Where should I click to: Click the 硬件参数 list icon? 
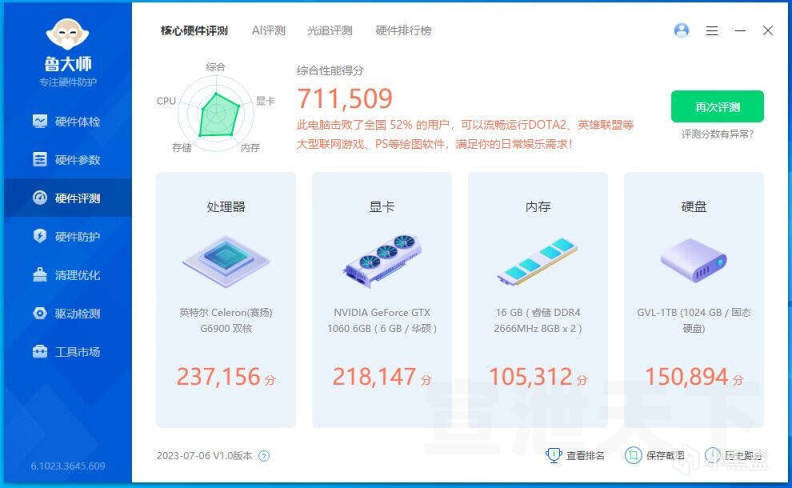click(40, 159)
